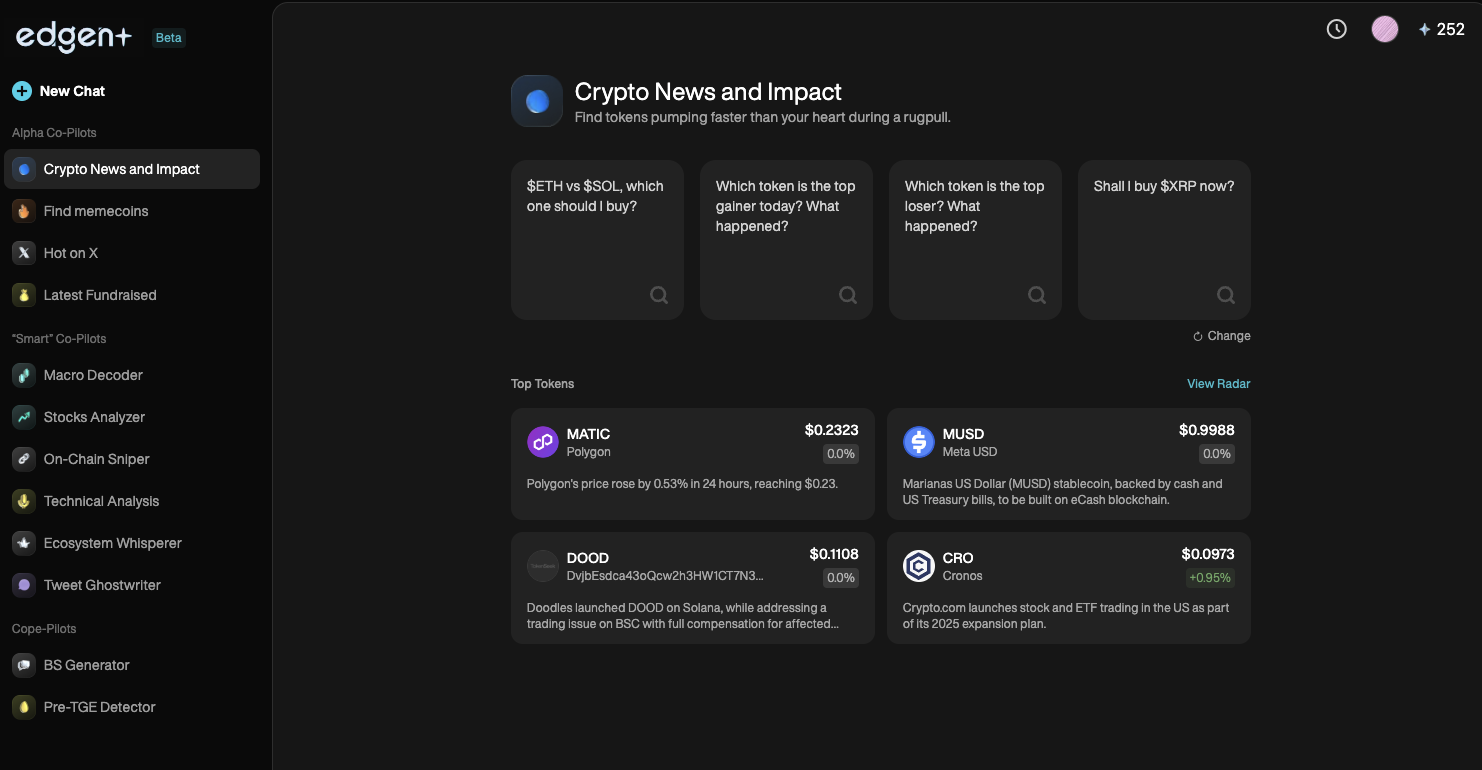Viewport: 1482px width, 770px height.
Task: Click the View Radar link
Action: pos(1218,384)
